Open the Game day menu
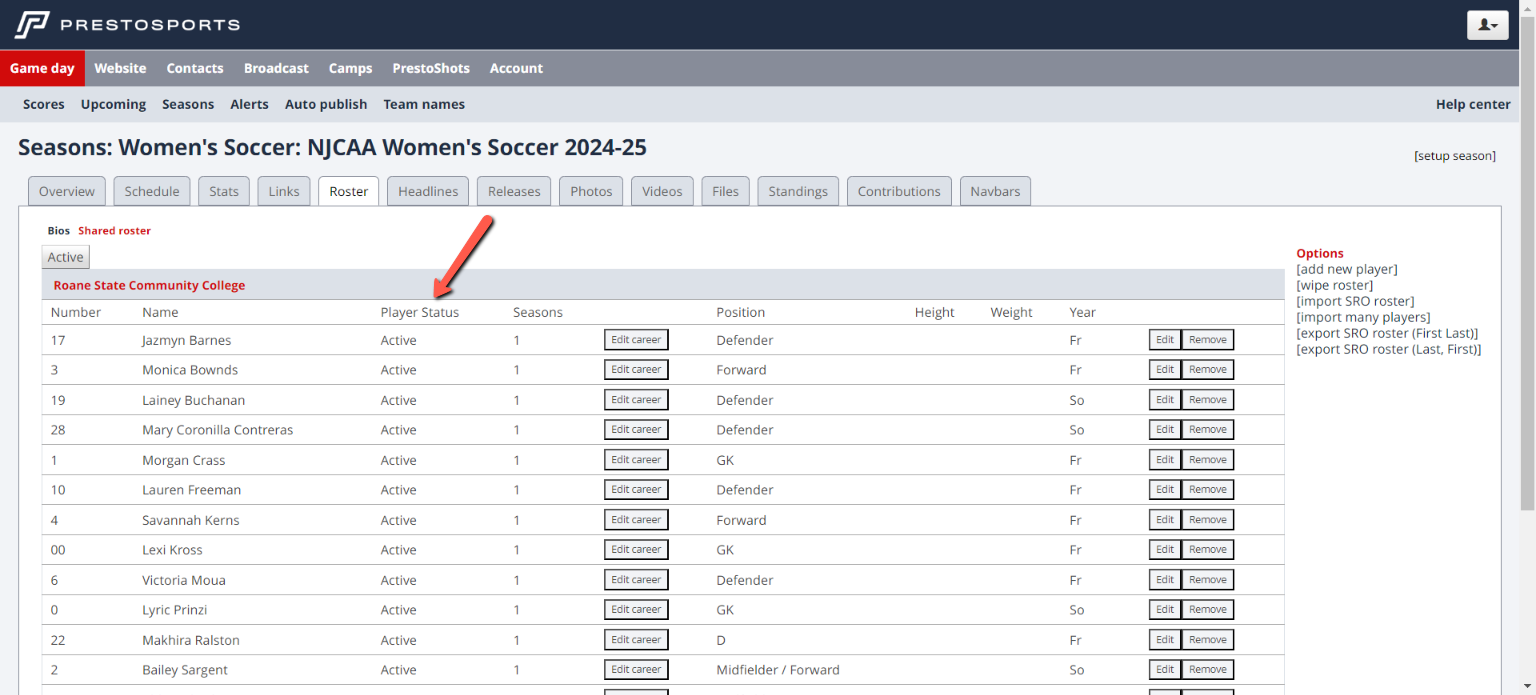1536x695 pixels. coord(42,68)
